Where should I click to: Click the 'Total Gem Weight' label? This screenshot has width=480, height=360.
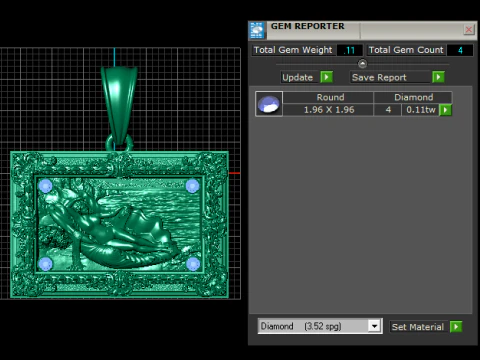(x=293, y=50)
